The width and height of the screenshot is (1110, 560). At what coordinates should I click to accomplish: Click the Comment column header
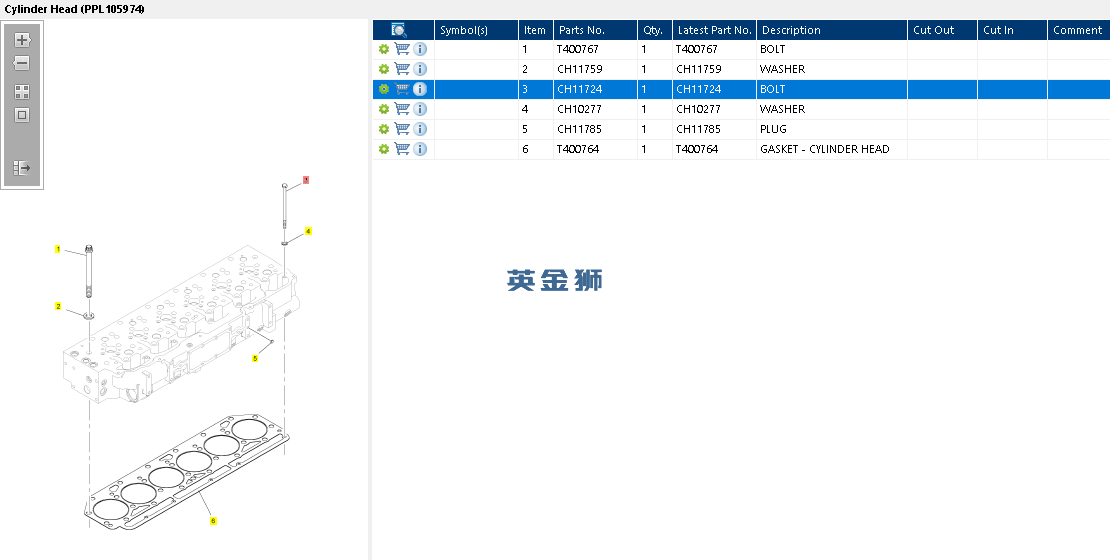[1078, 30]
